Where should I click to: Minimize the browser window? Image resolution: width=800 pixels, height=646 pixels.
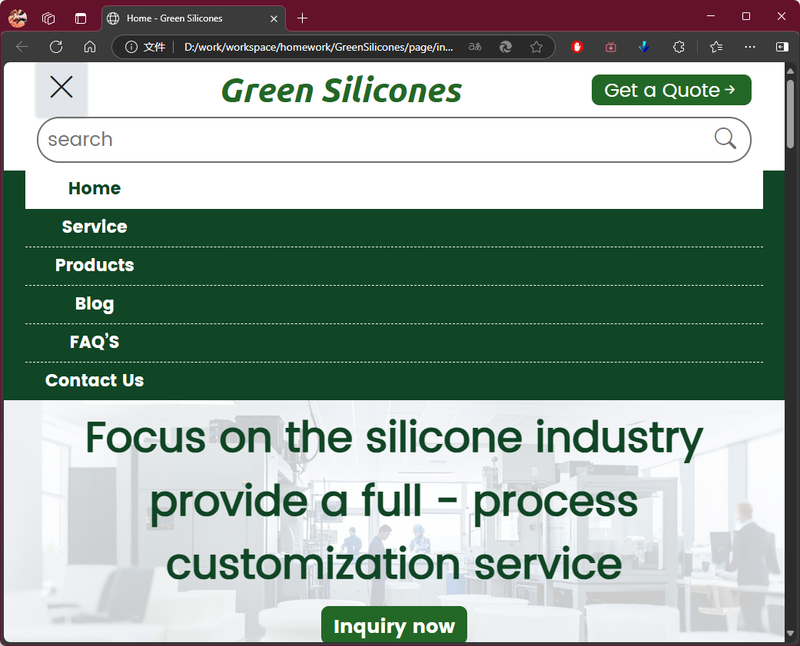711,16
